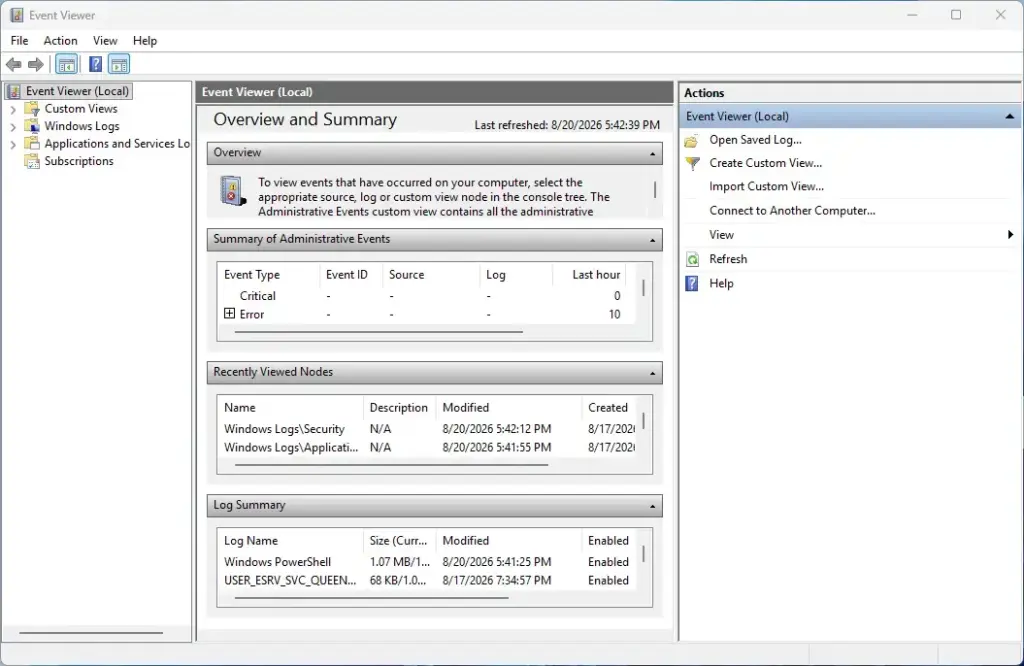Click the console tree horizontal scrollbar

(91, 633)
